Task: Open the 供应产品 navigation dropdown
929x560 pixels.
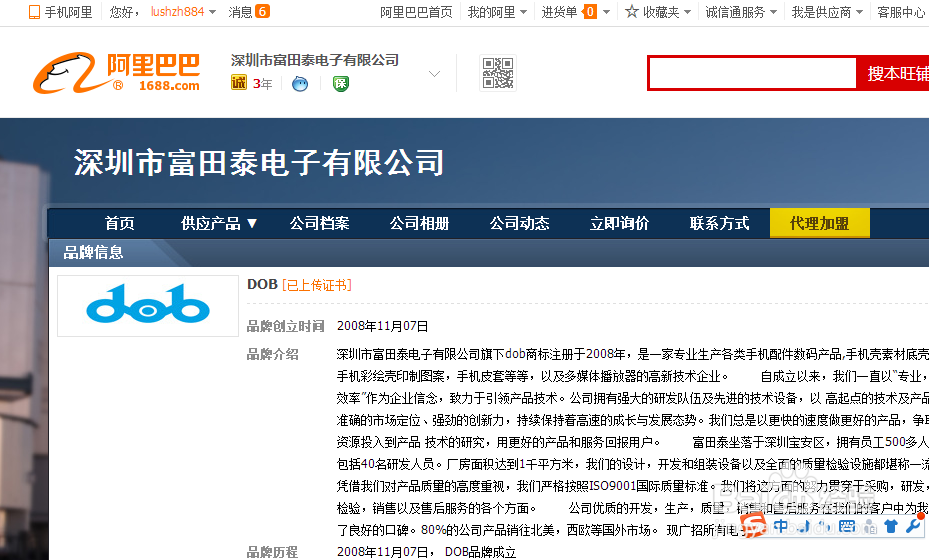Action: click(x=219, y=223)
